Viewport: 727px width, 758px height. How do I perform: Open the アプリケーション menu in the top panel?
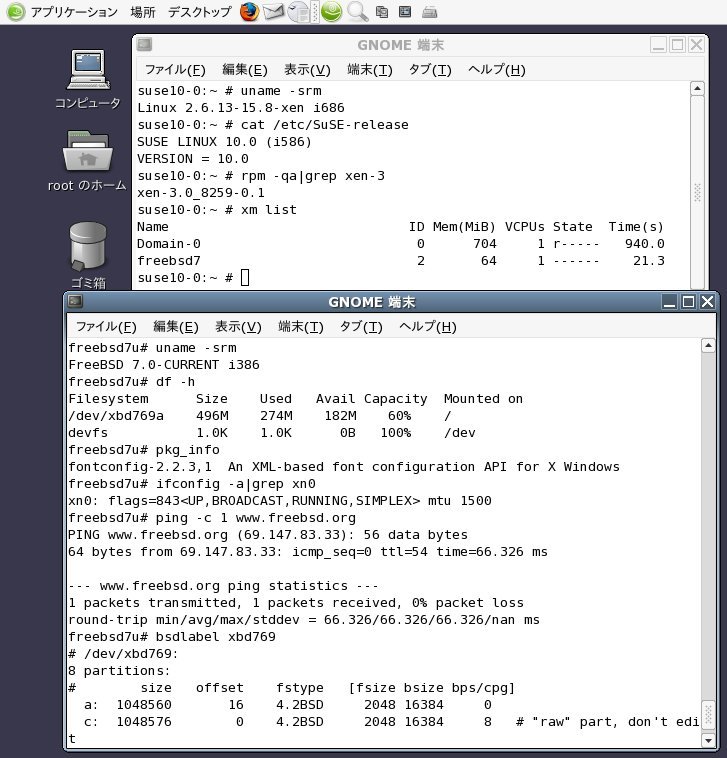74,12
